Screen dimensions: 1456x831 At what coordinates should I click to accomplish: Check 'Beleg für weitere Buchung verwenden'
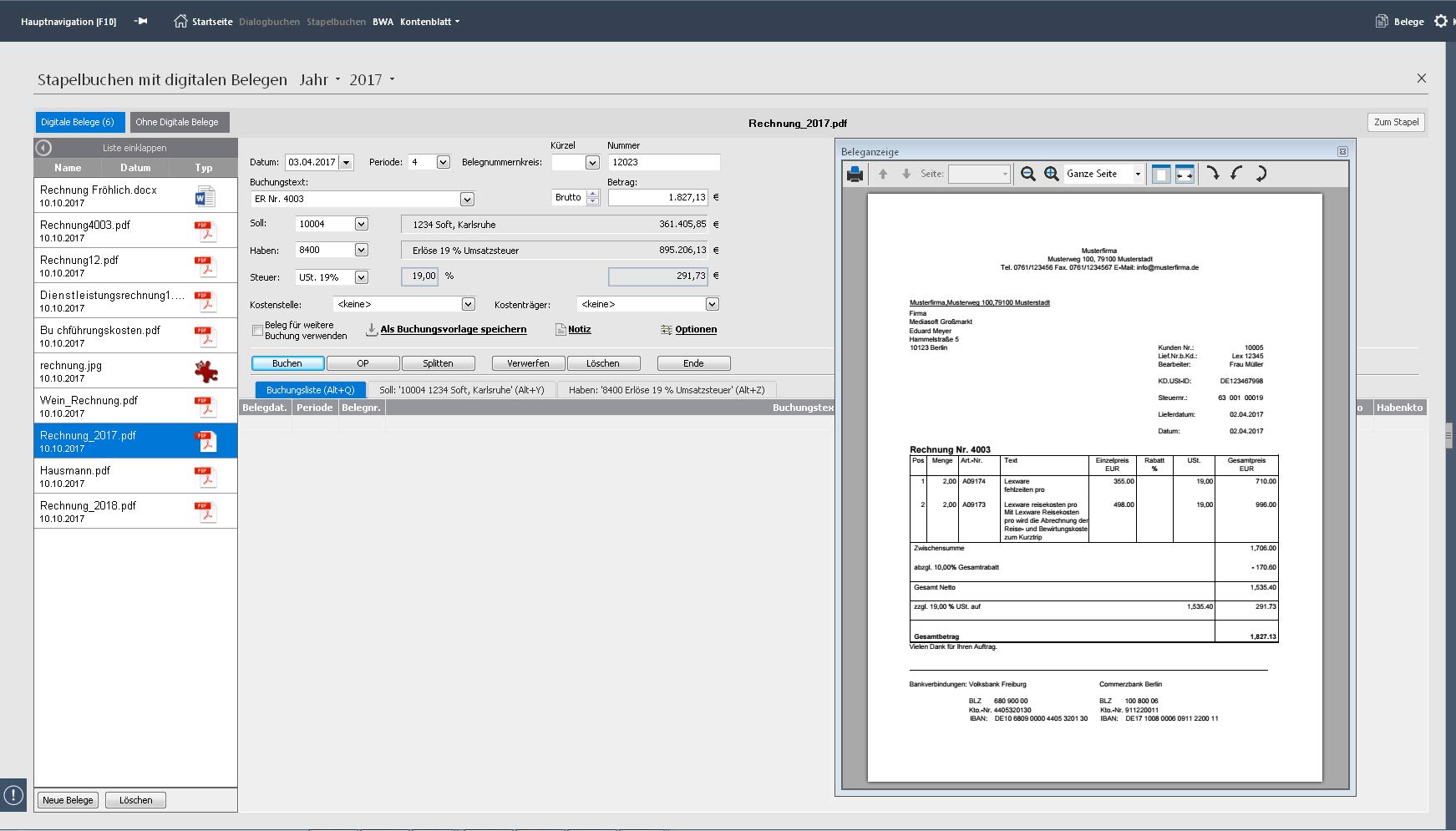click(257, 331)
